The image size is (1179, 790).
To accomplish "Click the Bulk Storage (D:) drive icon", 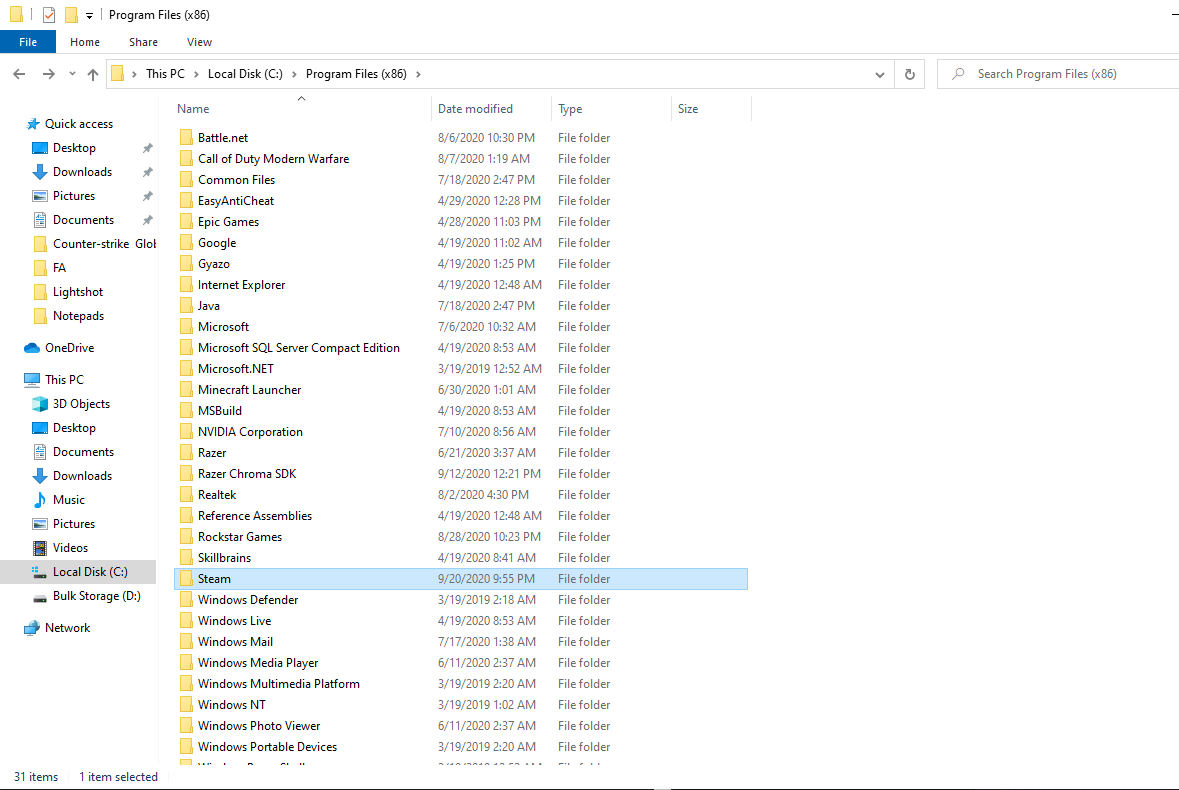I will click(x=40, y=597).
